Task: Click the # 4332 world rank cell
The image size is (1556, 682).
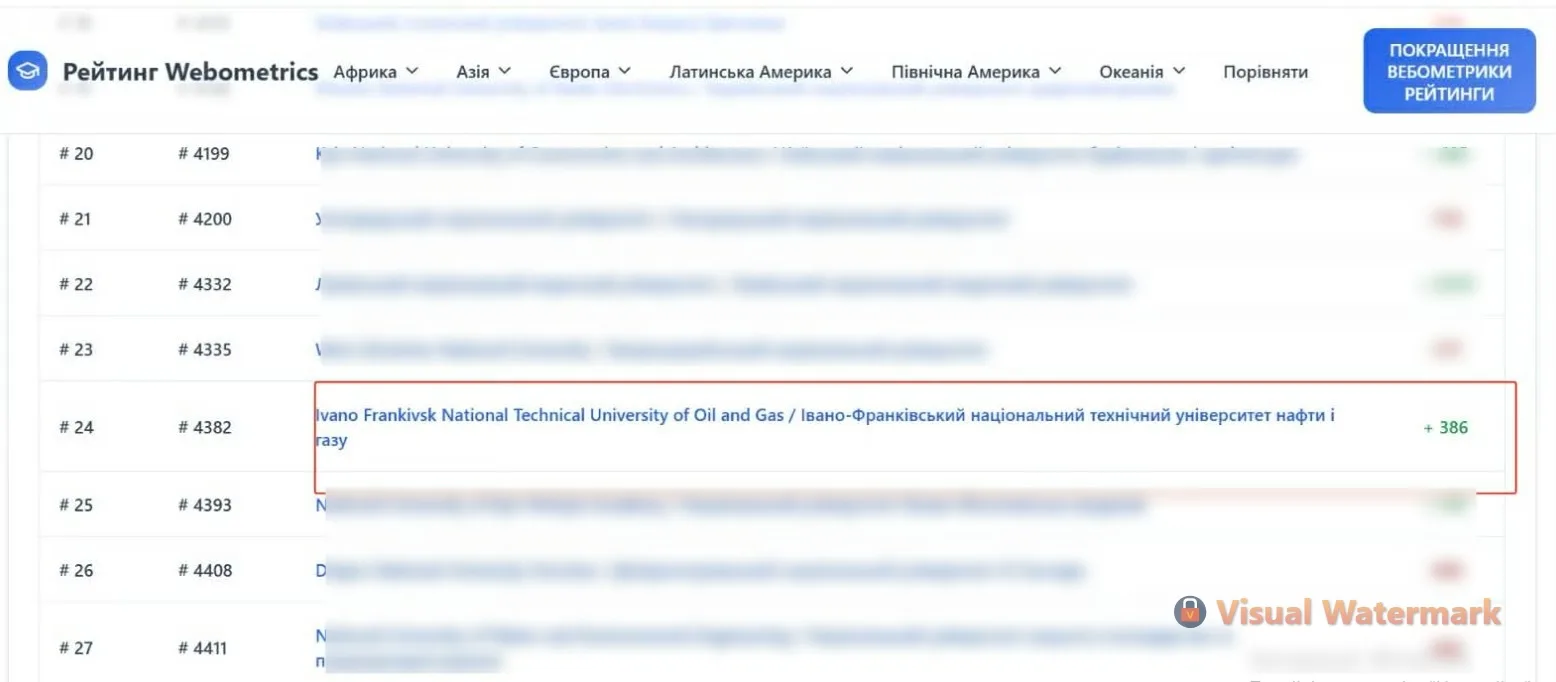Action: [205, 284]
